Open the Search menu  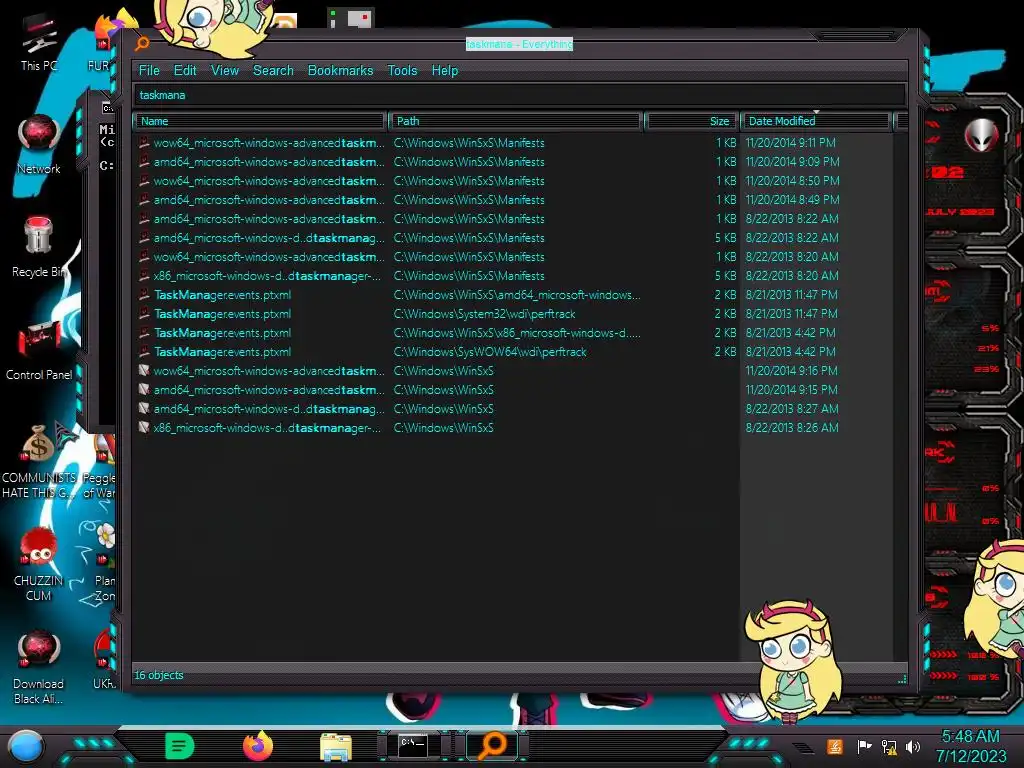point(273,71)
